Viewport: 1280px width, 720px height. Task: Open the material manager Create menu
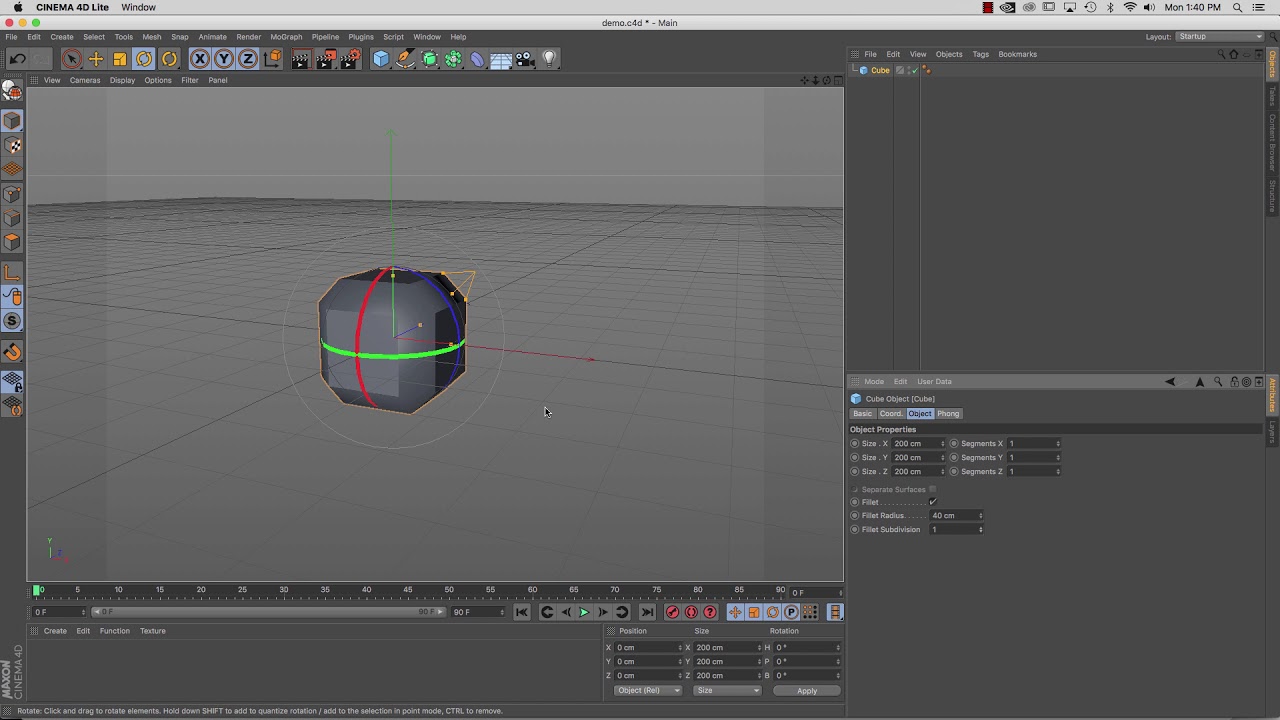pyautogui.click(x=55, y=631)
